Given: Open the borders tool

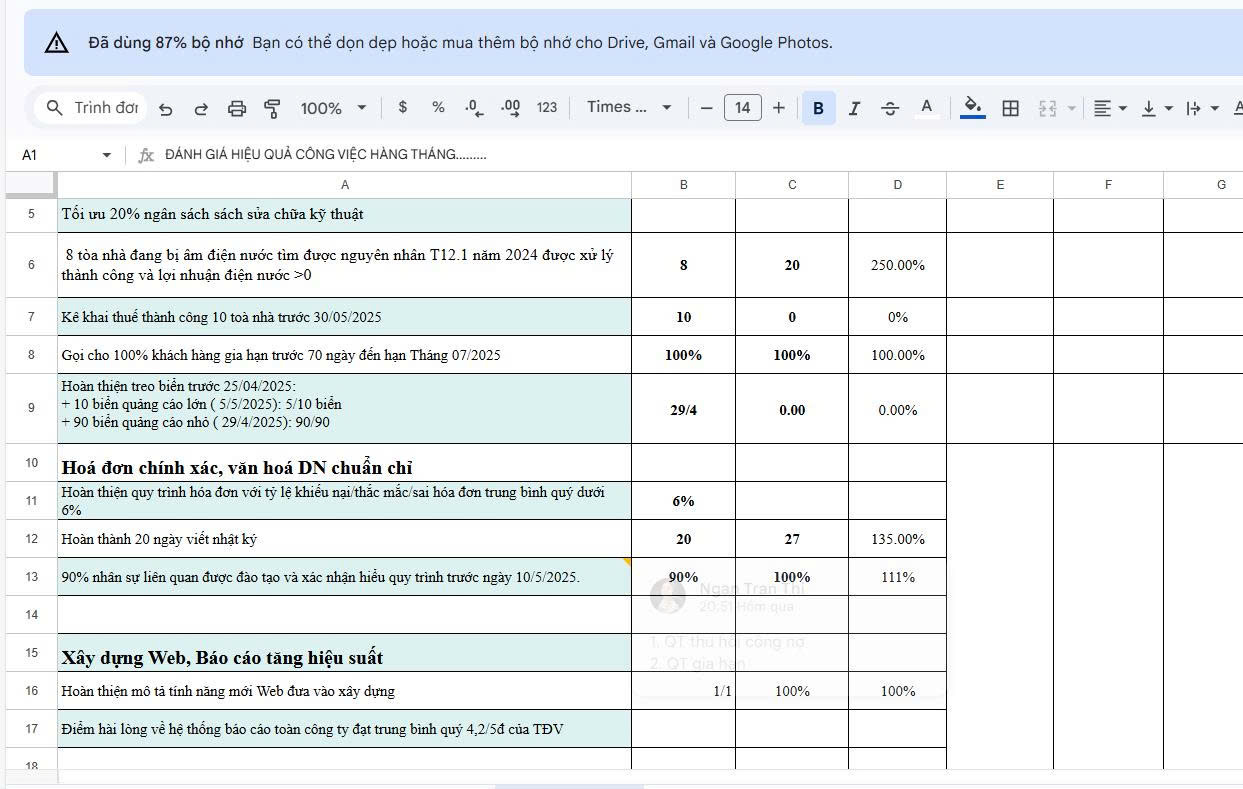Looking at the screenshot, I should click(x=1010, y=108).
